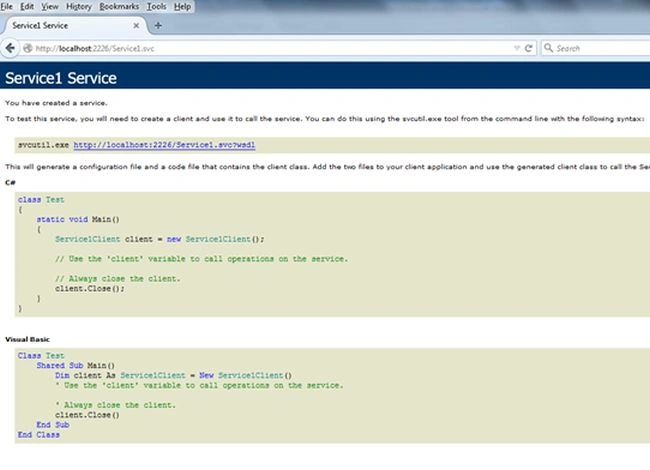Click 'Shared Sub Main()' code line
Image resolution: width=650 pixels, height=470 pixels.
point(75,366)
